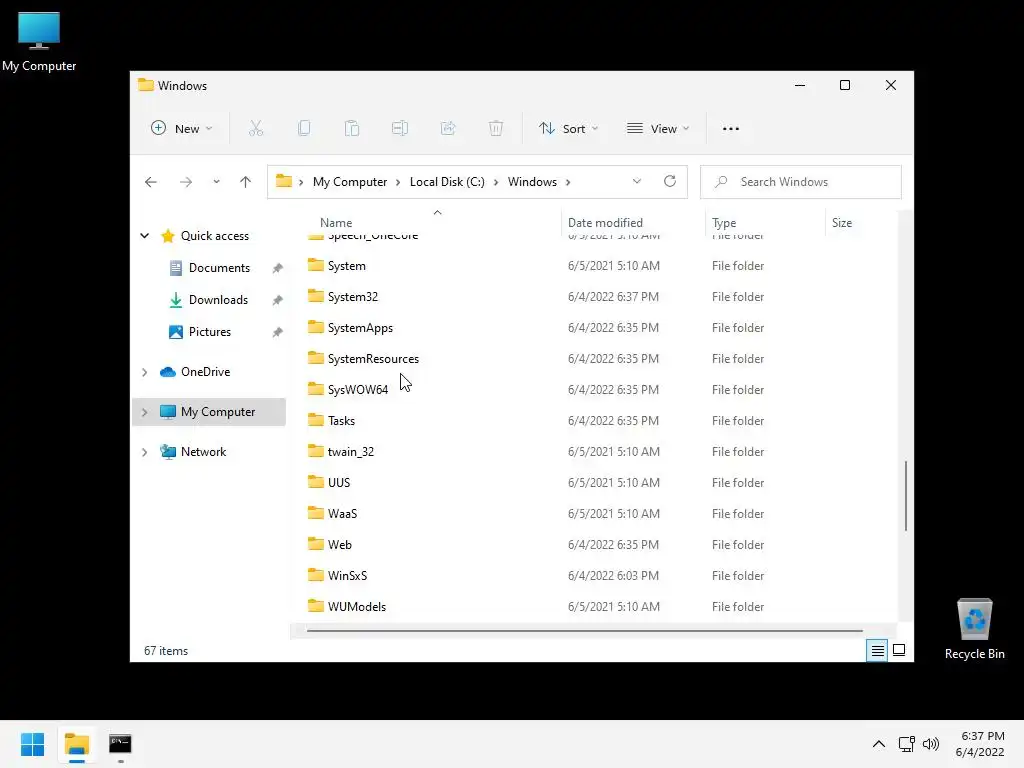1024x768 pixels.
Task: Click the Windows breadcrumb segment
Action: [532, 182]
